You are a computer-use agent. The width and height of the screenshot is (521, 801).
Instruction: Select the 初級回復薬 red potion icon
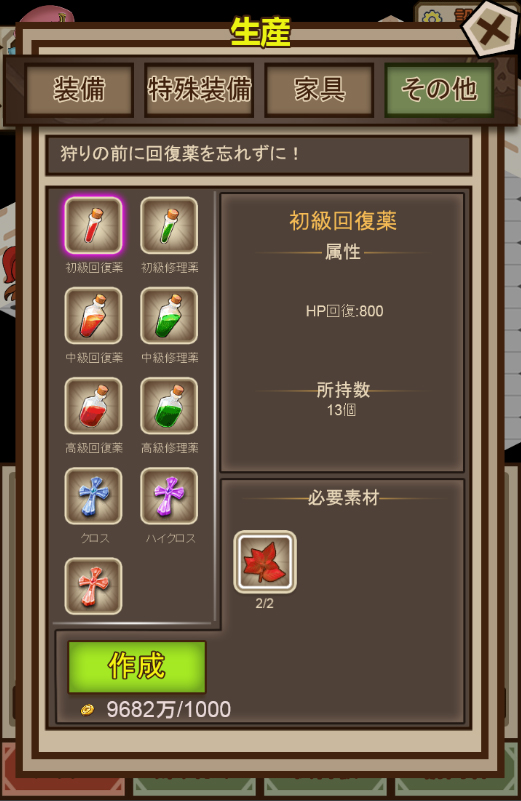click(93, 225)
